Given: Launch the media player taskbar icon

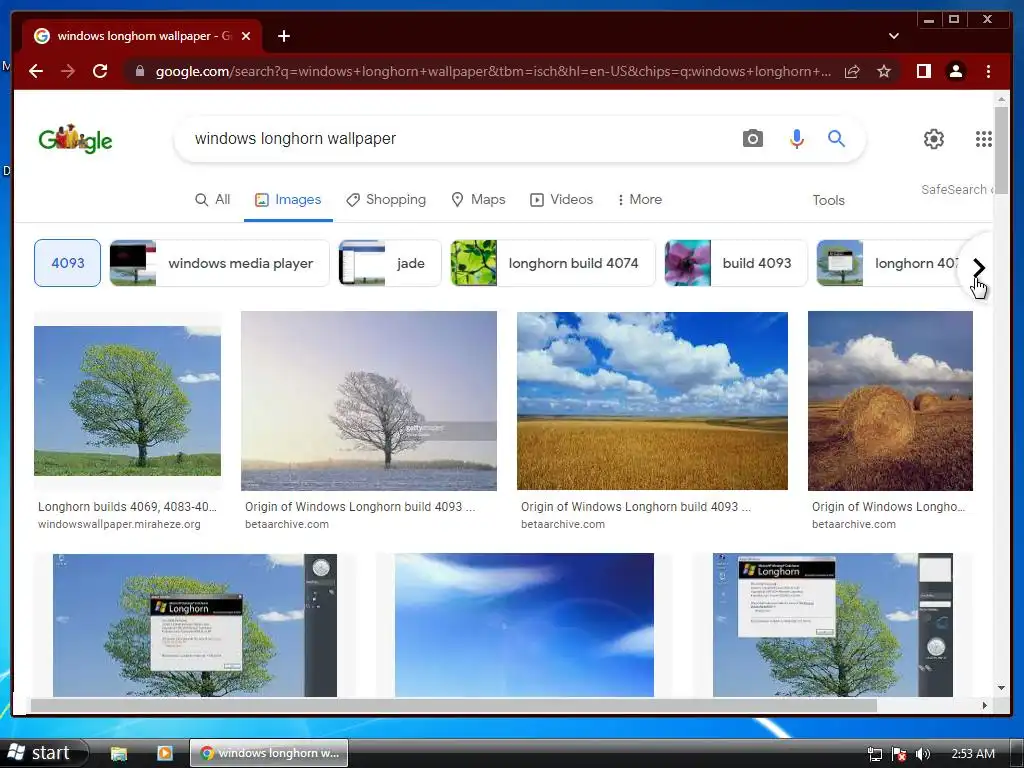Looking at the screenshot, I should pos(165,753).
